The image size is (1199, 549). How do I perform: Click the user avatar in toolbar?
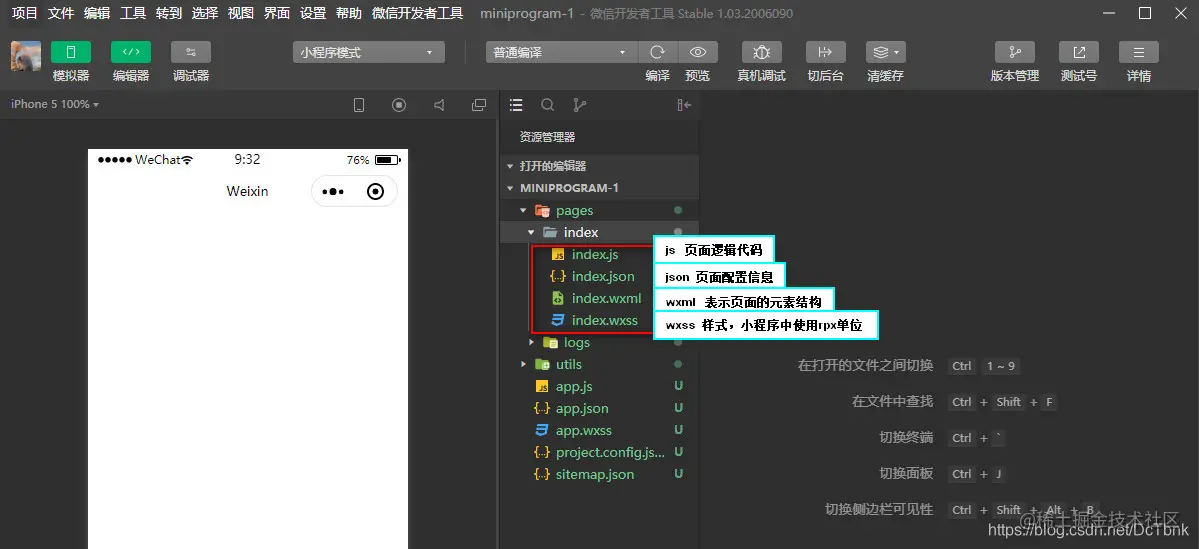[26, 56]
